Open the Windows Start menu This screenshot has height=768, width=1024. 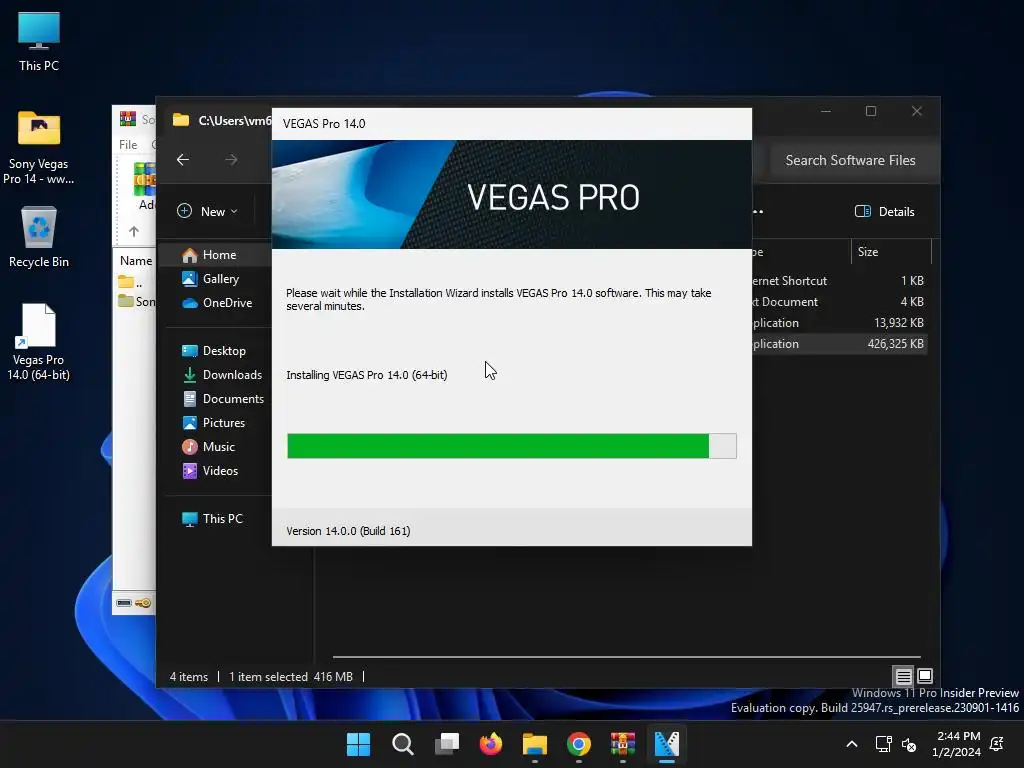(358, 744)
